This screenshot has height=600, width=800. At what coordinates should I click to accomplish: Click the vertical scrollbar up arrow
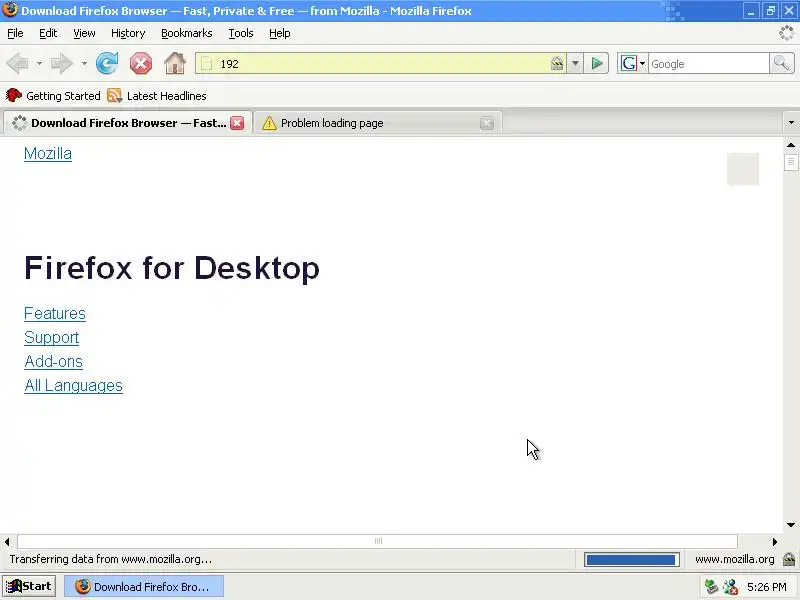point(791,145)
